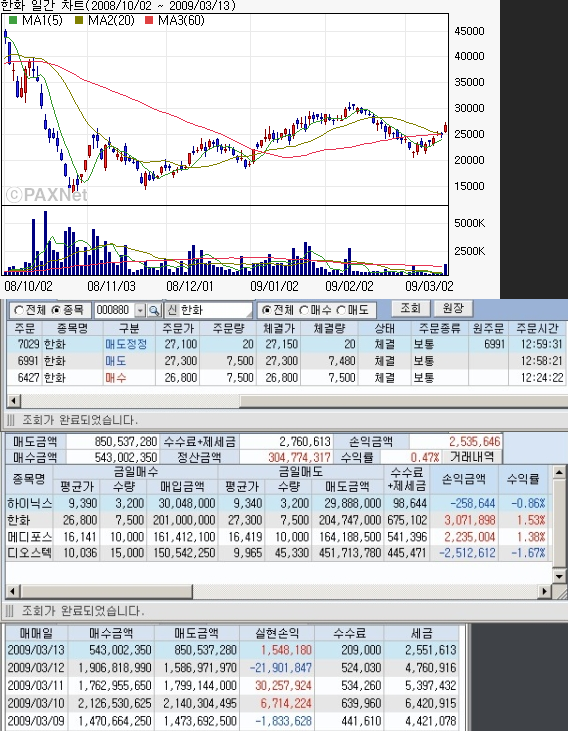Click the magnifier stock search icon
568x731 pixels.
point(154,310)
